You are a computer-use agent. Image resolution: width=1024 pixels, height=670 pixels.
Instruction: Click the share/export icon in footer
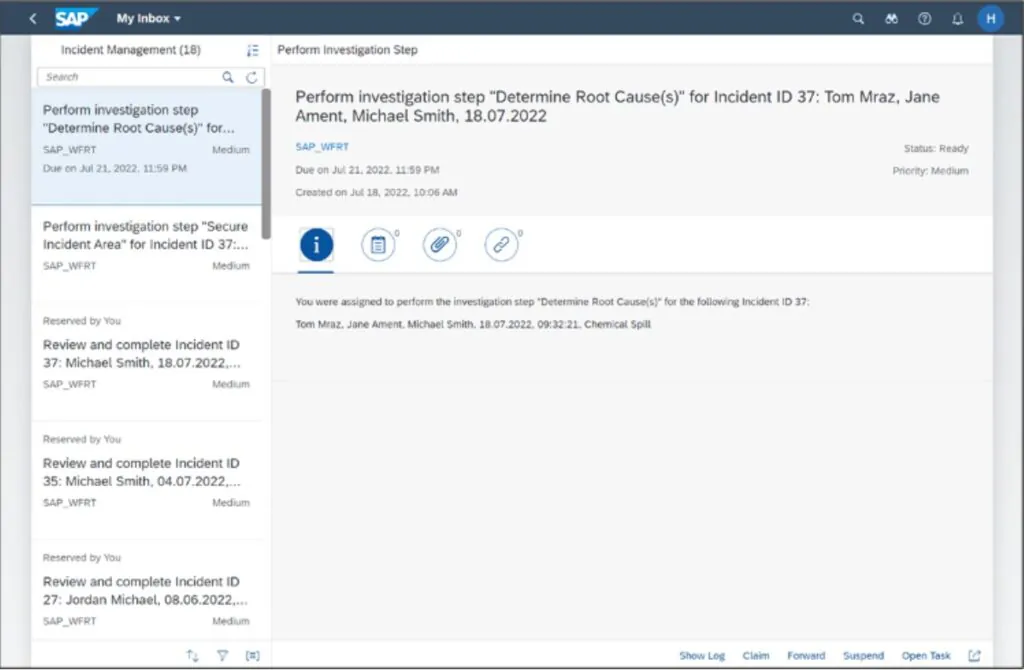[x=974, y=656]
